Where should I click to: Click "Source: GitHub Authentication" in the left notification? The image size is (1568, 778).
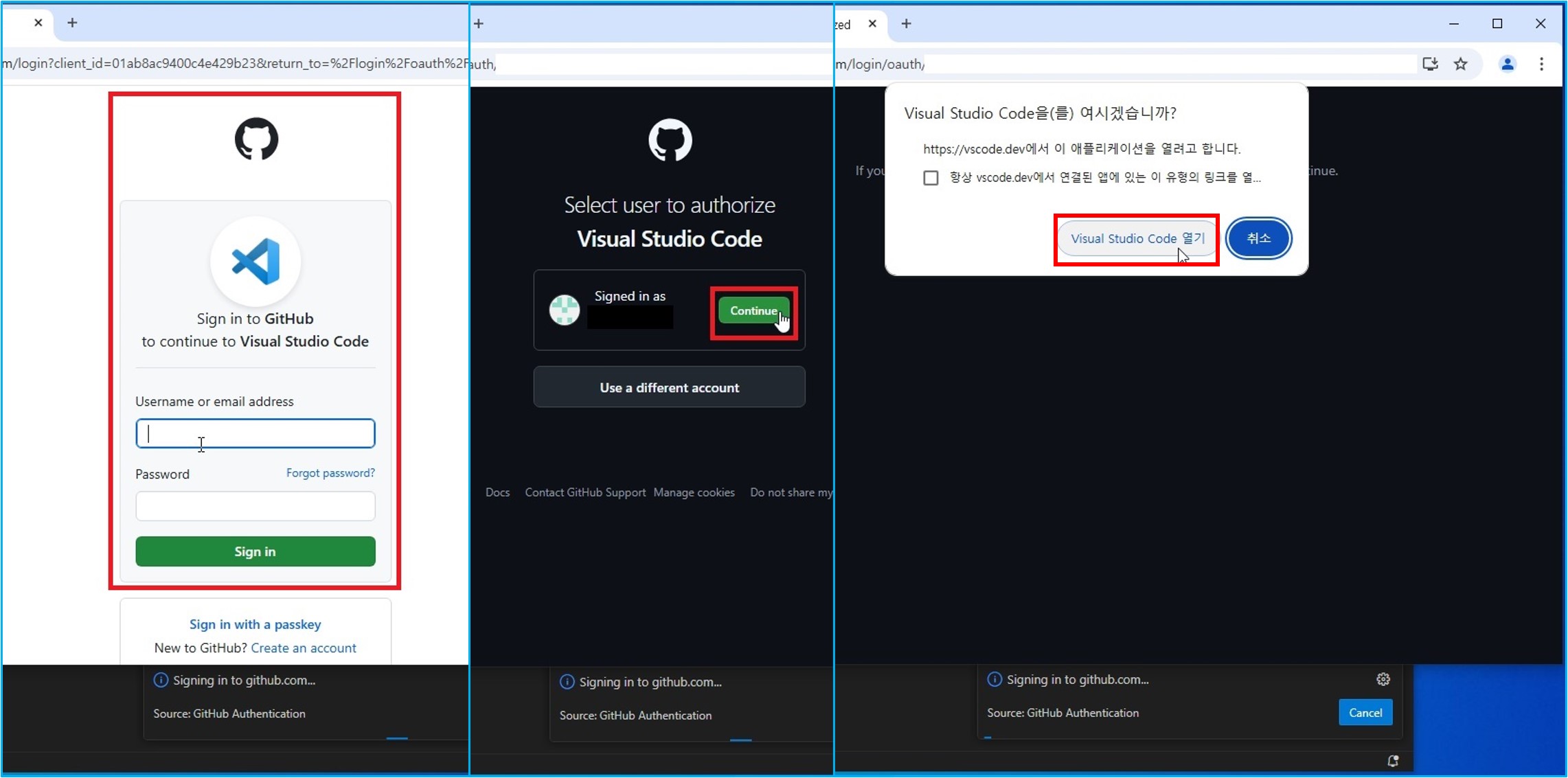coord(229,713)
